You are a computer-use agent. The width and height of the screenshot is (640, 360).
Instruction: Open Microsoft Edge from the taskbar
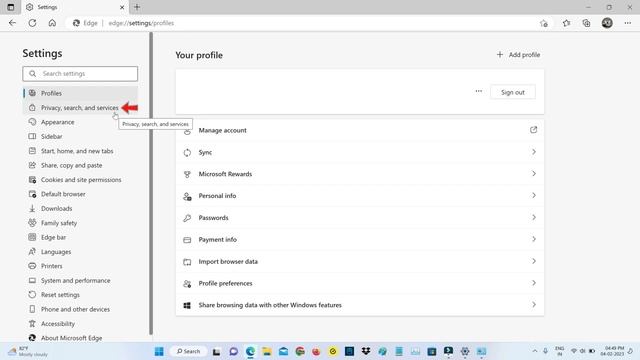click(250, 351)
